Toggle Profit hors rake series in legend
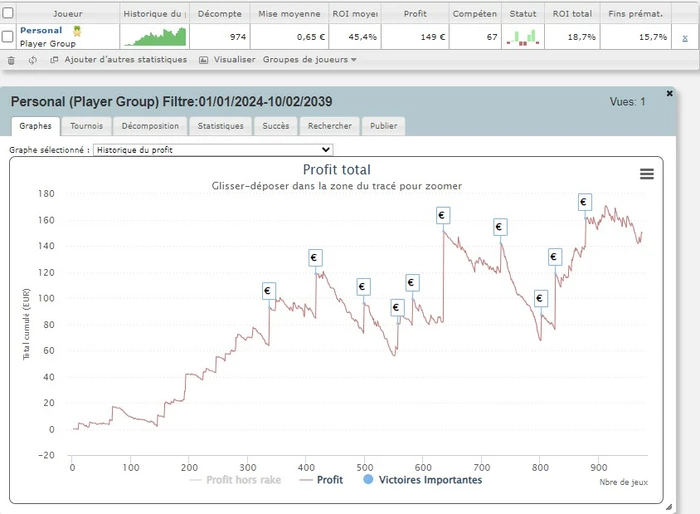Image resolution: width=700 pixels, height=514 pixels. 235,480
